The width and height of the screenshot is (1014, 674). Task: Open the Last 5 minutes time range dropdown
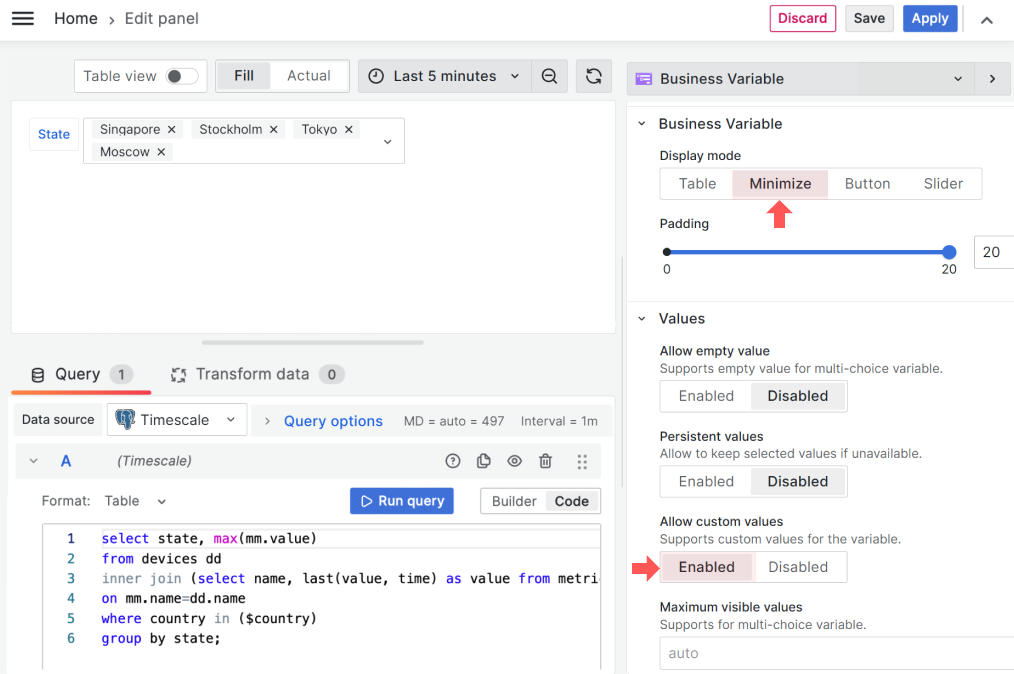pos(443,75)
